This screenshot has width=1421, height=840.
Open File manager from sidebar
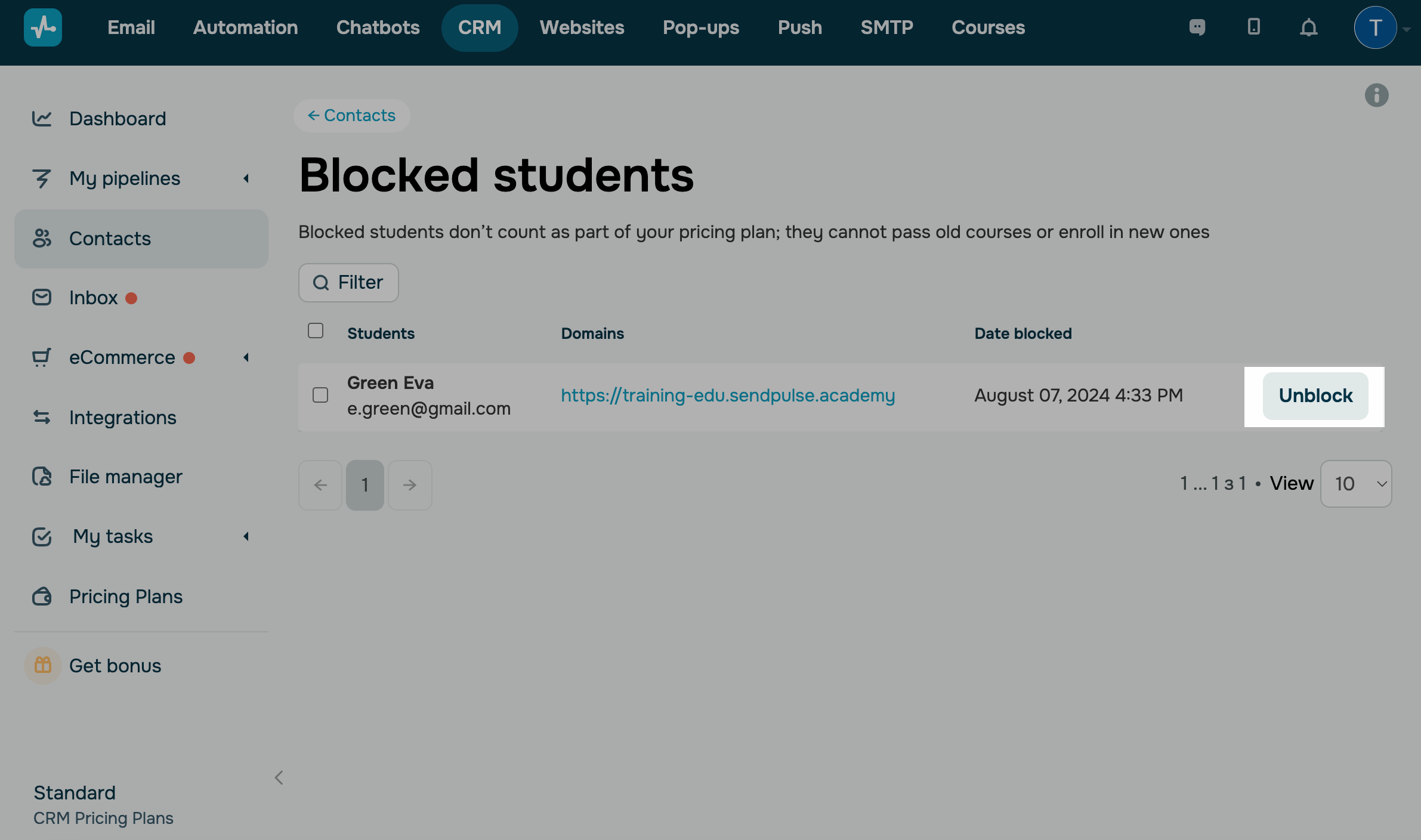[125, 477]
